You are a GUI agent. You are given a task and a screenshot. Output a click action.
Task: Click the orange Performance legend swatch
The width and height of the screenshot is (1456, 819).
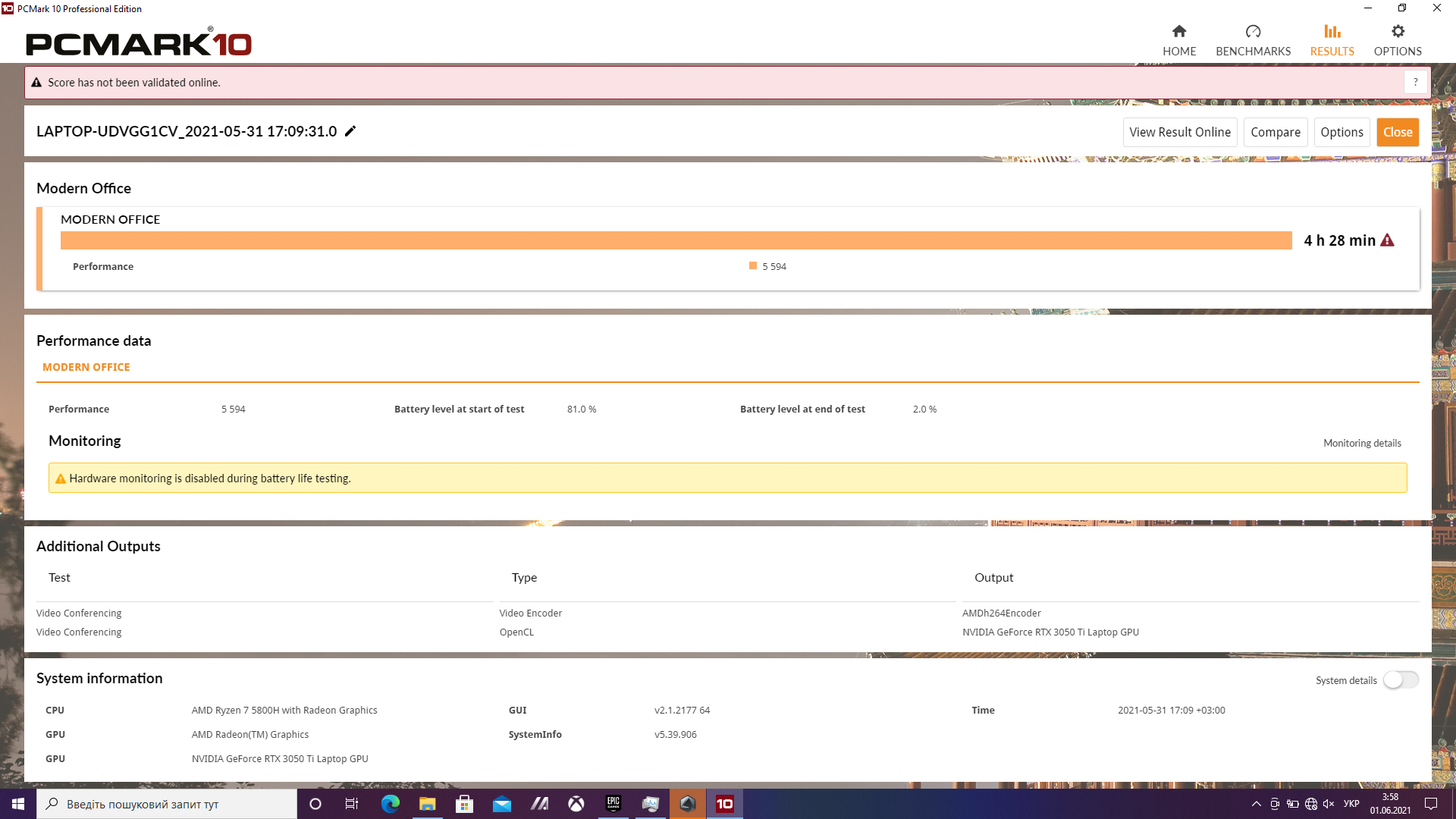pos(753,265)
